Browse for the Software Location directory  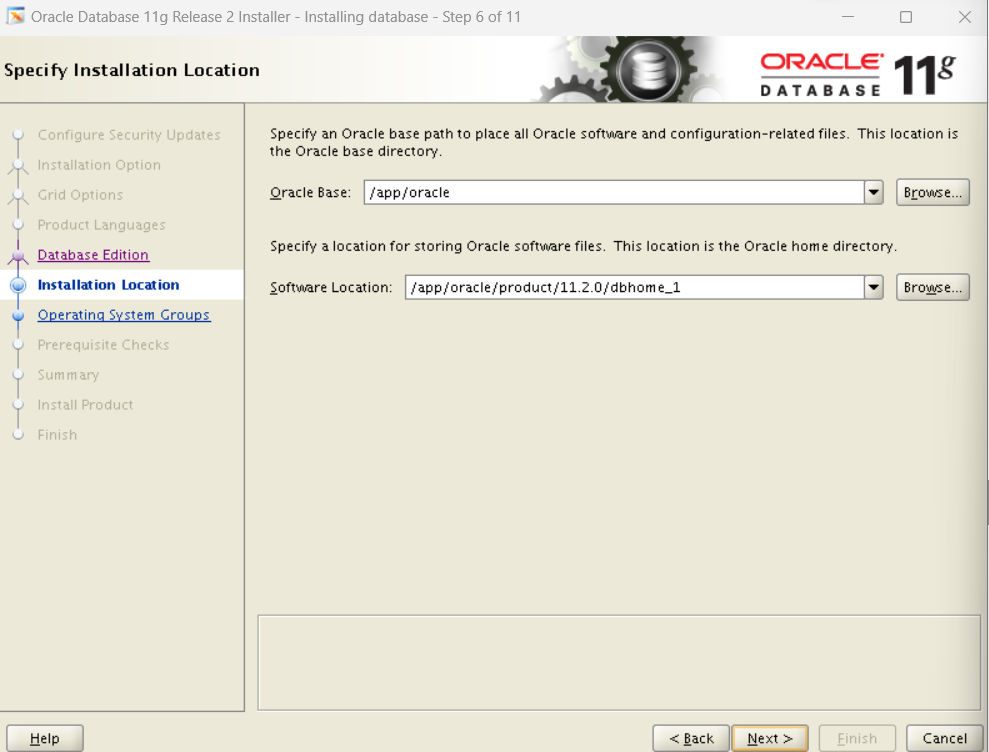pyautogui.click(x=932, y=288)
